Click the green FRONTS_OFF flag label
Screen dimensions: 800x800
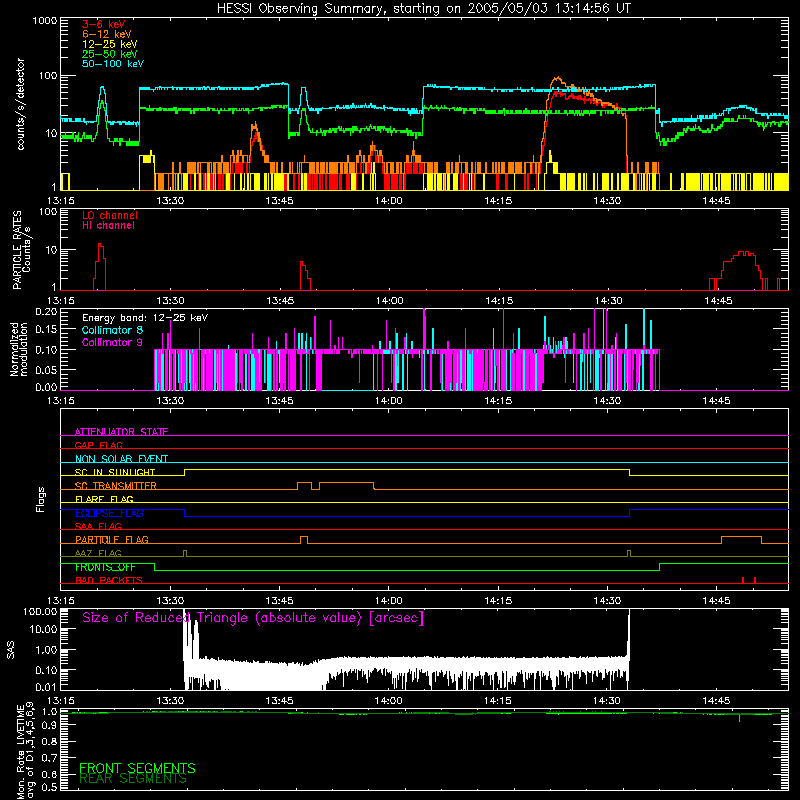click(105, 567)
